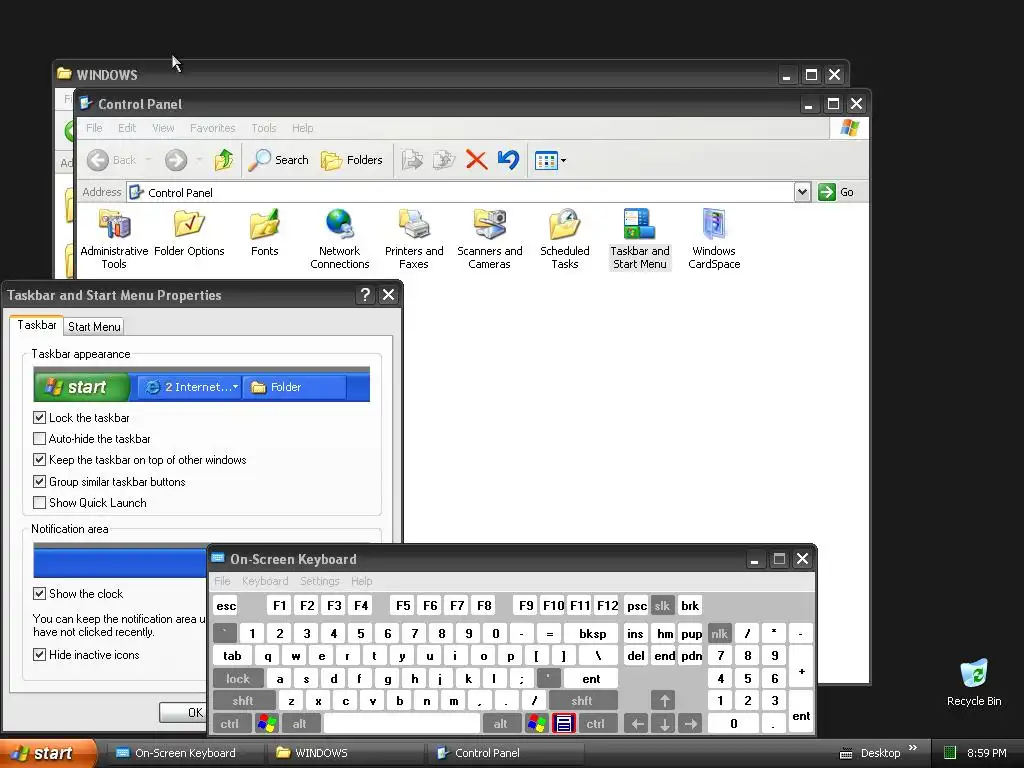Click the right arrow key on keyboard
This screenshot has height=768, width=1024.
690,724
